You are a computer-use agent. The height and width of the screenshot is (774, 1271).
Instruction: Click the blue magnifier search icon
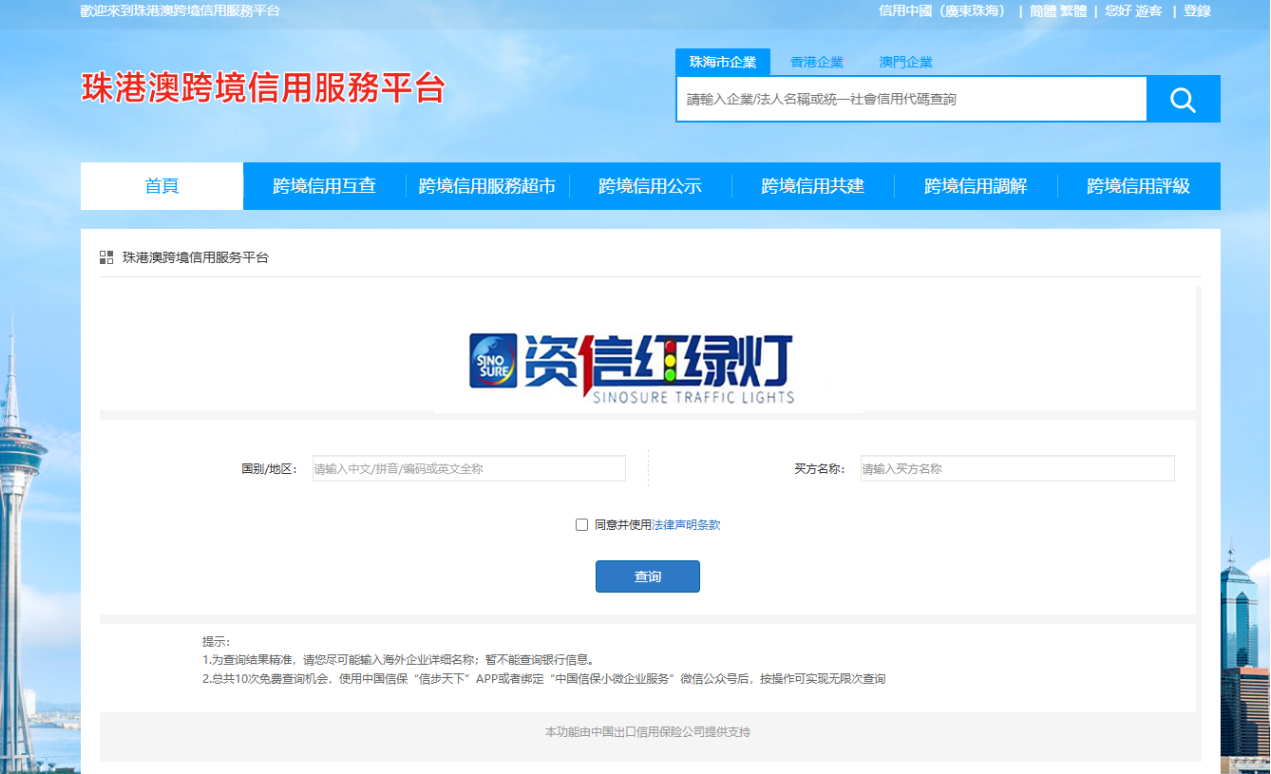(1183, 98)
